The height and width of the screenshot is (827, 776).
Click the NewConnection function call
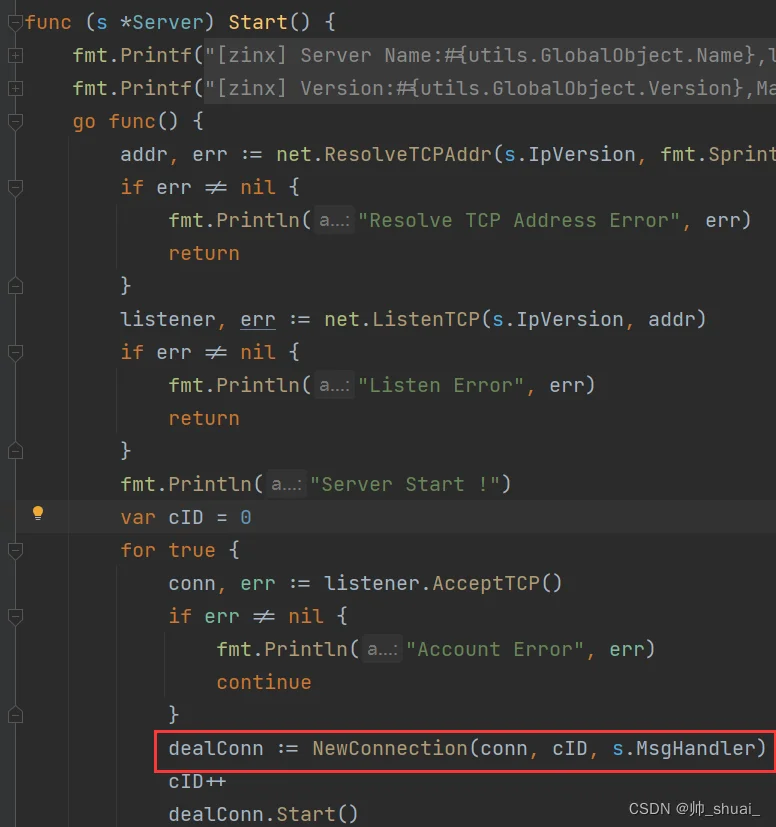coord(390,748)
